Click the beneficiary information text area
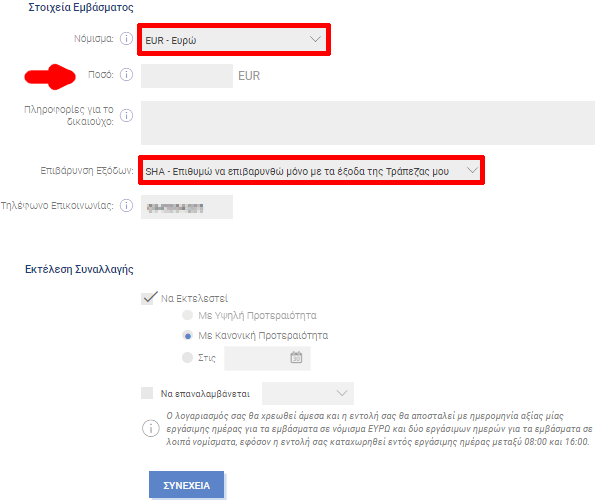The image size is (595, 500). point(368,123)
